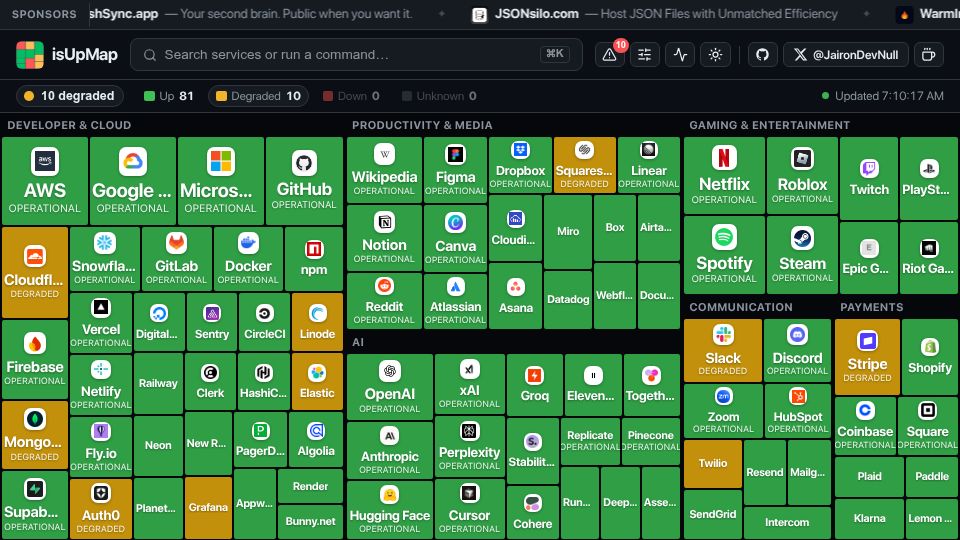This screenshot has width=960, height=540.
Task: Click the Twilio degraded tile
Action: [x=713, y=463]
